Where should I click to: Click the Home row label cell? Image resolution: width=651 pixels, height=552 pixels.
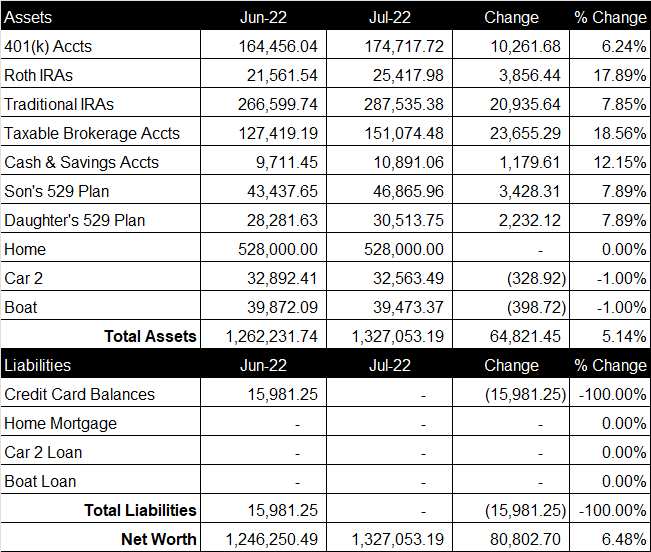coord(100,248)
